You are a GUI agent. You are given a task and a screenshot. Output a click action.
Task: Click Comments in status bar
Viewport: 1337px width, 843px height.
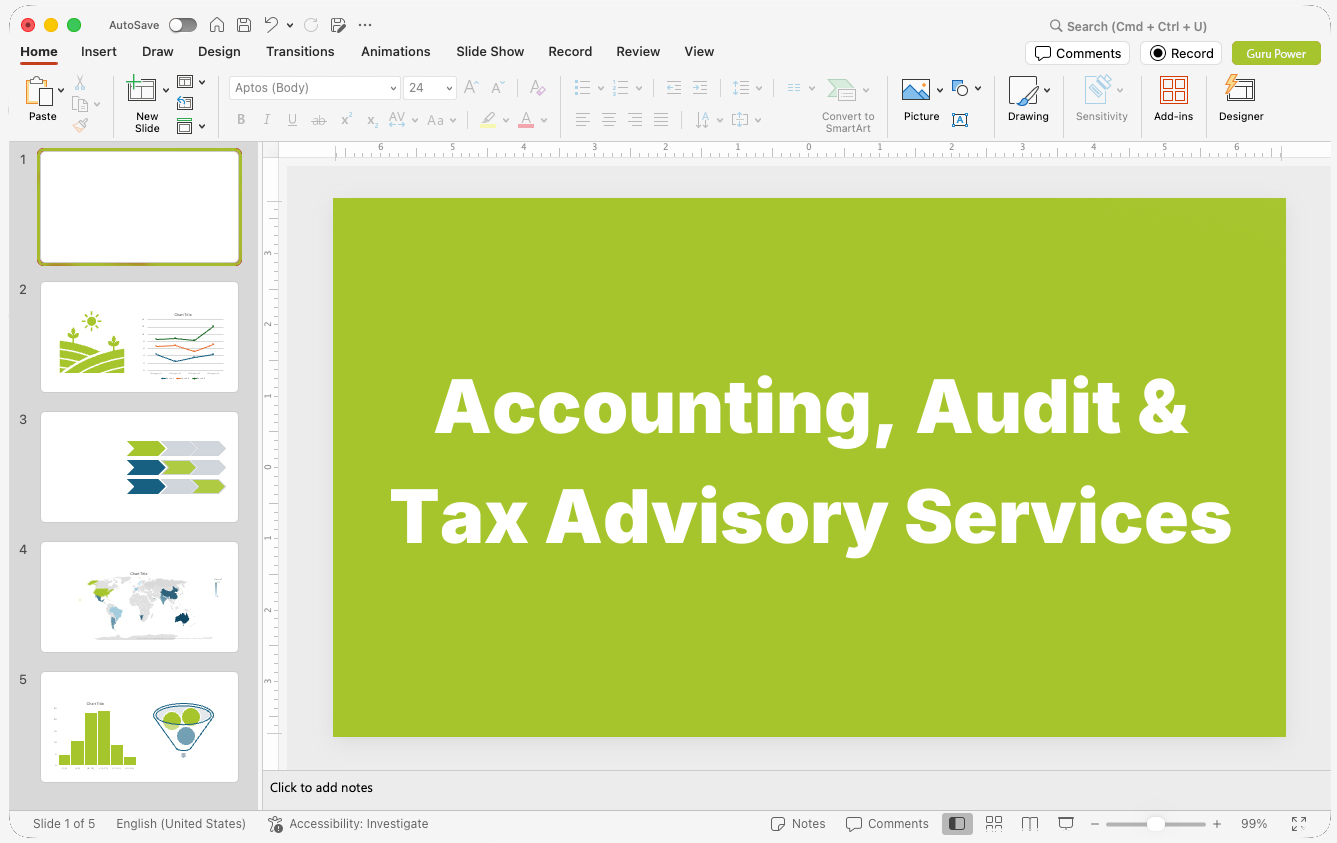(x=887, y=824)
